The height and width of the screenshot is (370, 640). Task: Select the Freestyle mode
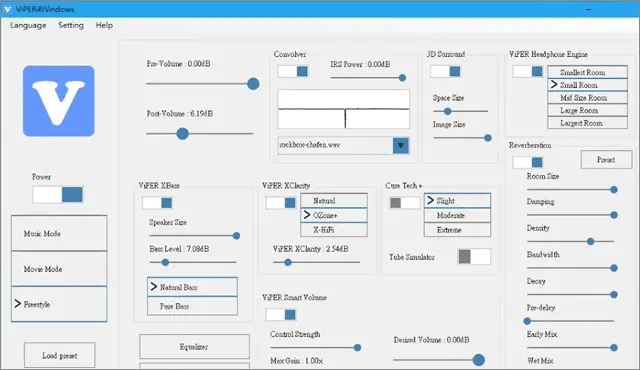coord(59,304)
